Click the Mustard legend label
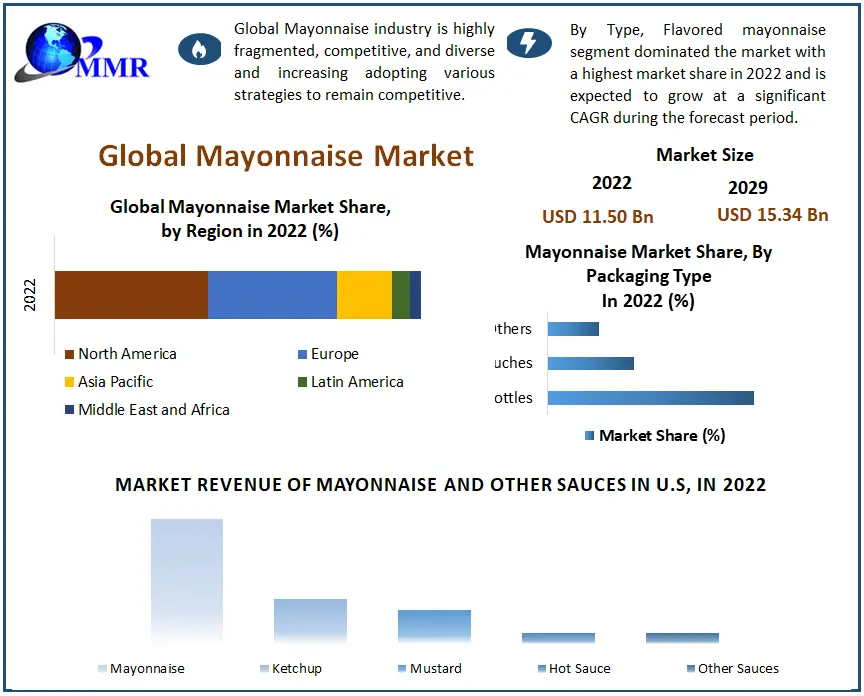This screenshot has width=864, height=696. pos(435,668)
